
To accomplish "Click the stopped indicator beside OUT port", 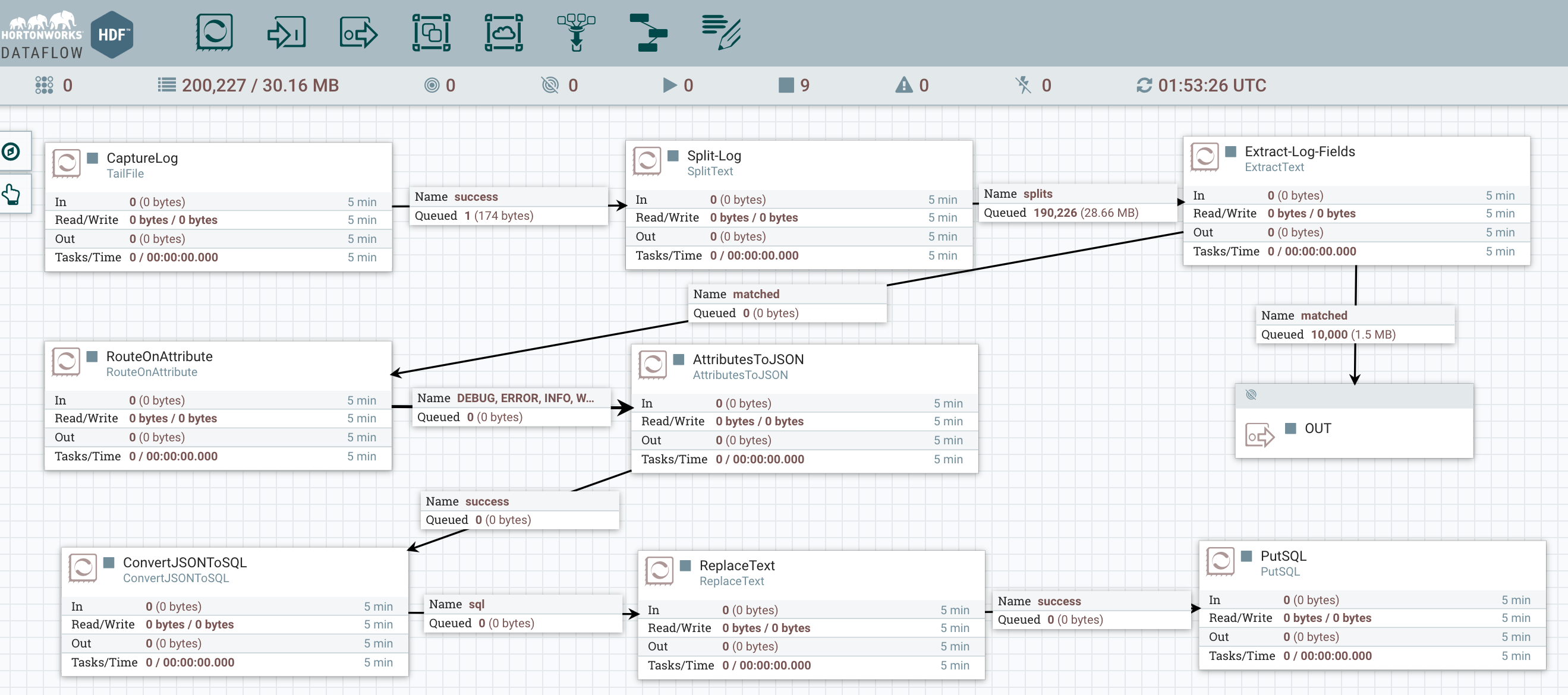I will tap(1290, 428).
